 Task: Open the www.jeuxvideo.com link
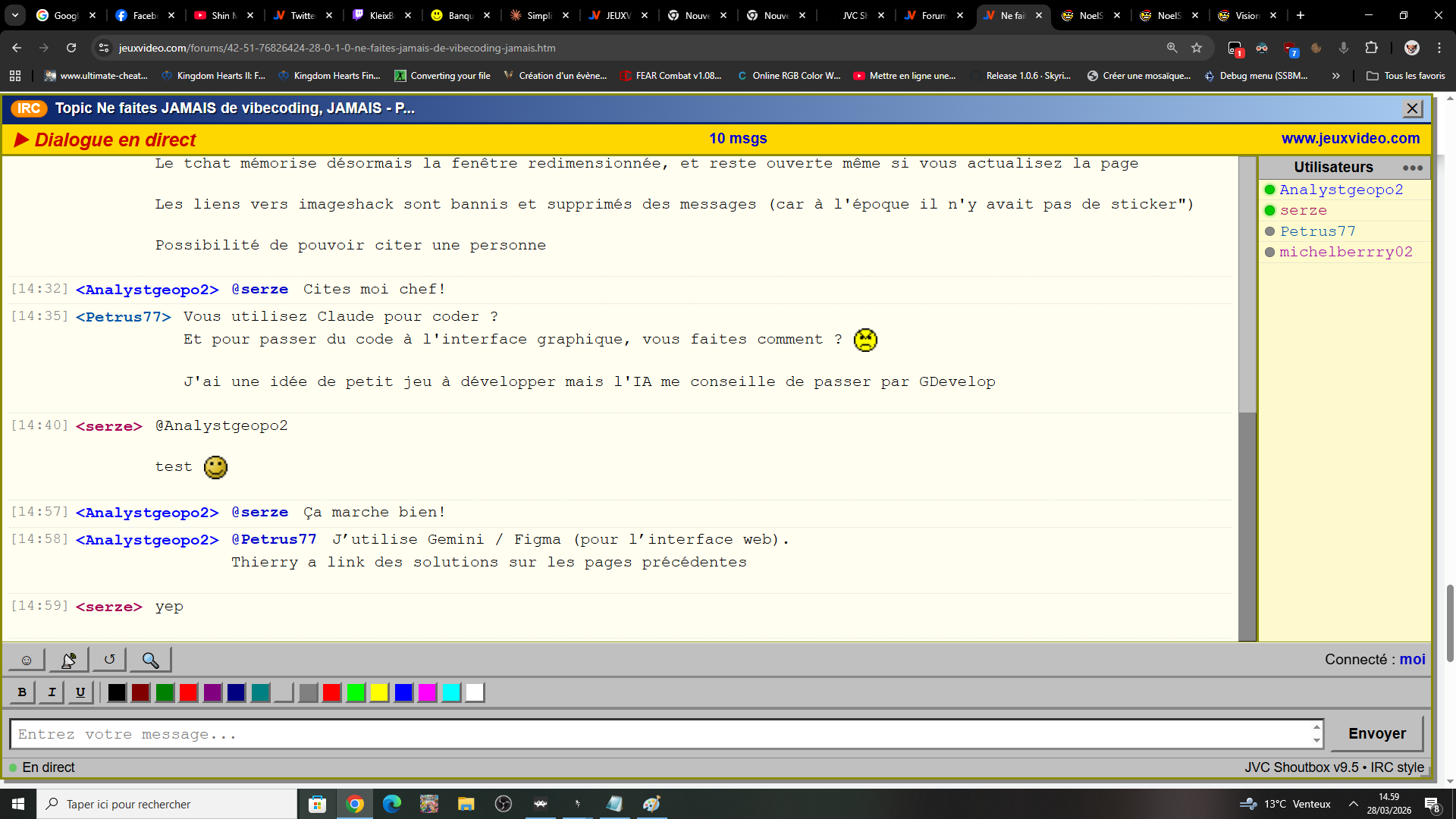(1350, 139)
